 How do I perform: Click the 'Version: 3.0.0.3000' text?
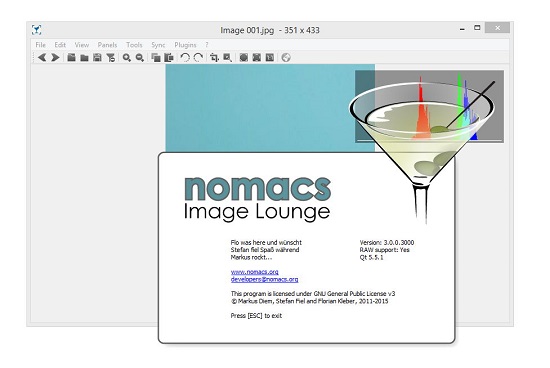(x=387, y=242)
